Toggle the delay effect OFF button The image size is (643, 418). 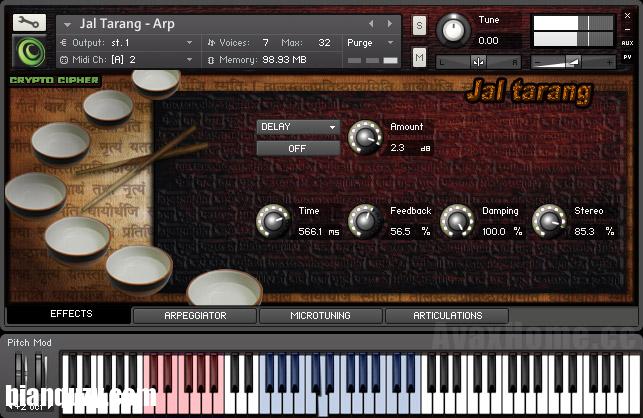pos(298,148)
